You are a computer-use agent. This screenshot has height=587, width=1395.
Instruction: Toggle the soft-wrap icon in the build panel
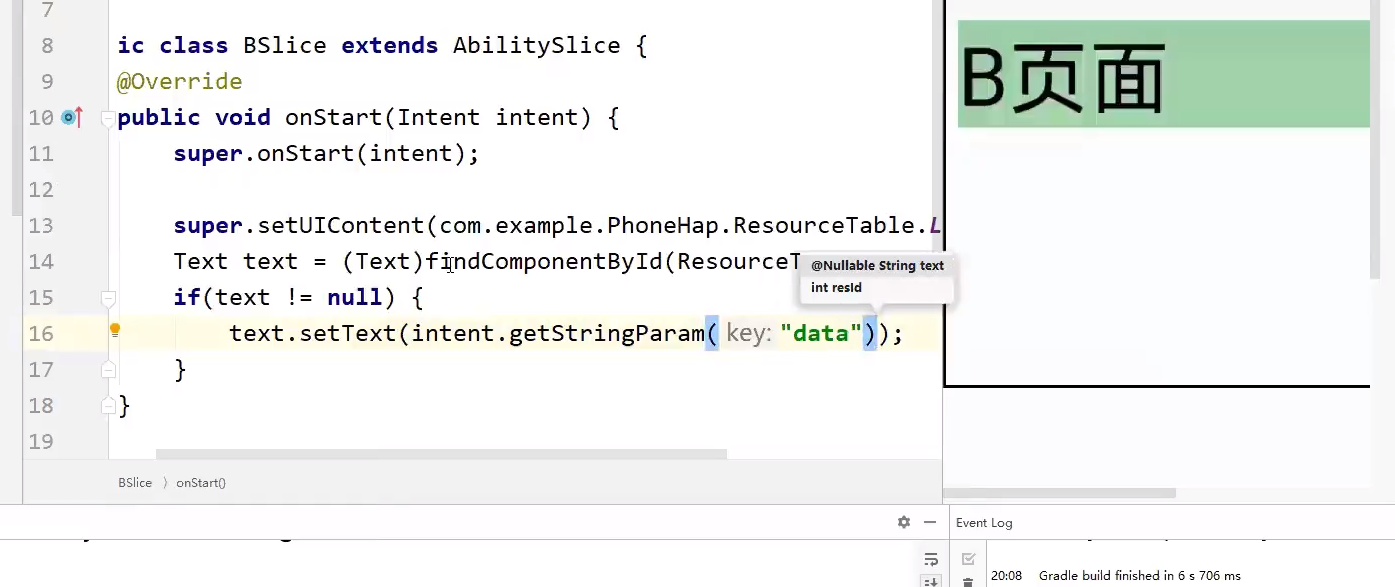[931, 560]
